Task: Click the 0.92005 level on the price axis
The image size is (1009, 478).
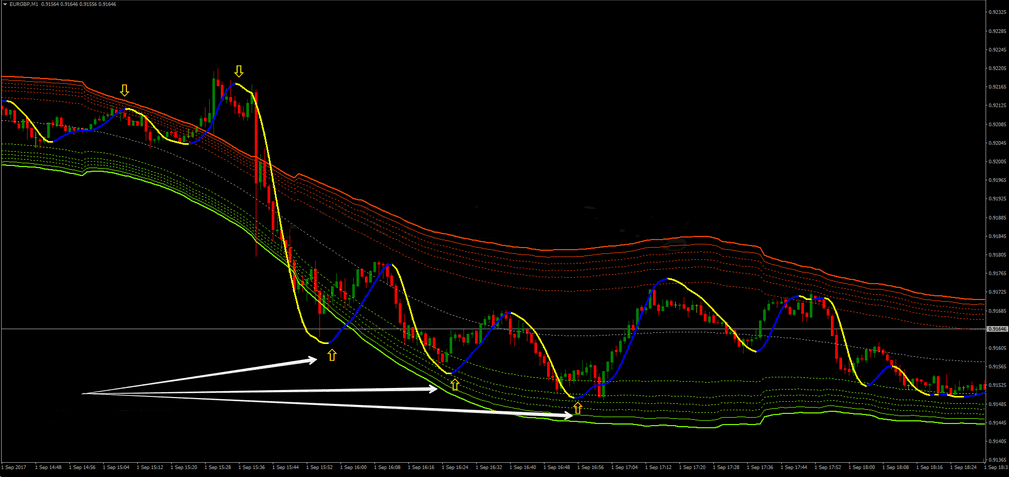Action: tap(995, 162)
